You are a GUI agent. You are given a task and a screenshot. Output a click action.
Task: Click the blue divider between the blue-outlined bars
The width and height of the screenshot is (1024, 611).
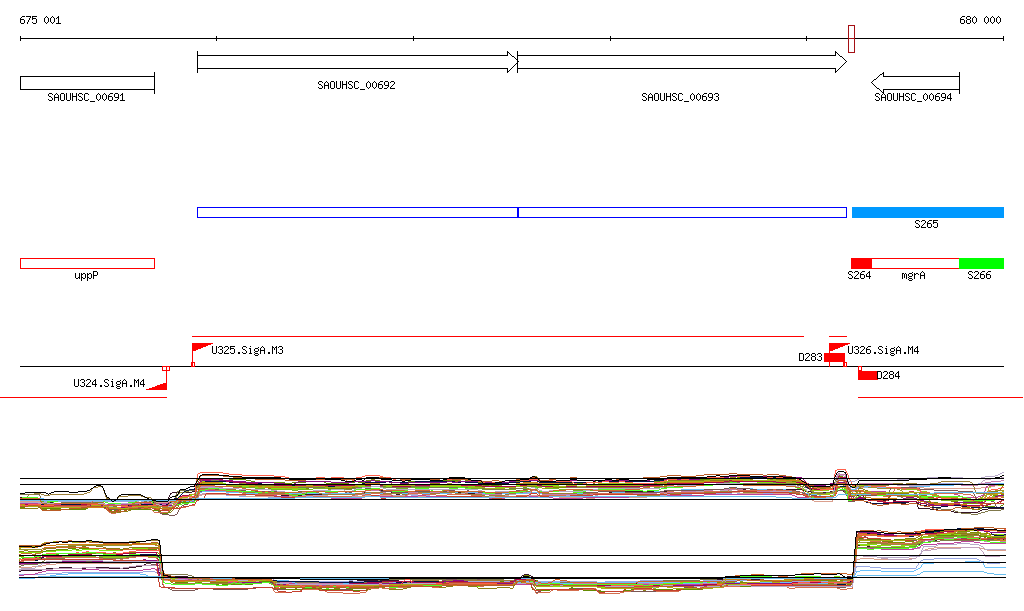point(518,212)
